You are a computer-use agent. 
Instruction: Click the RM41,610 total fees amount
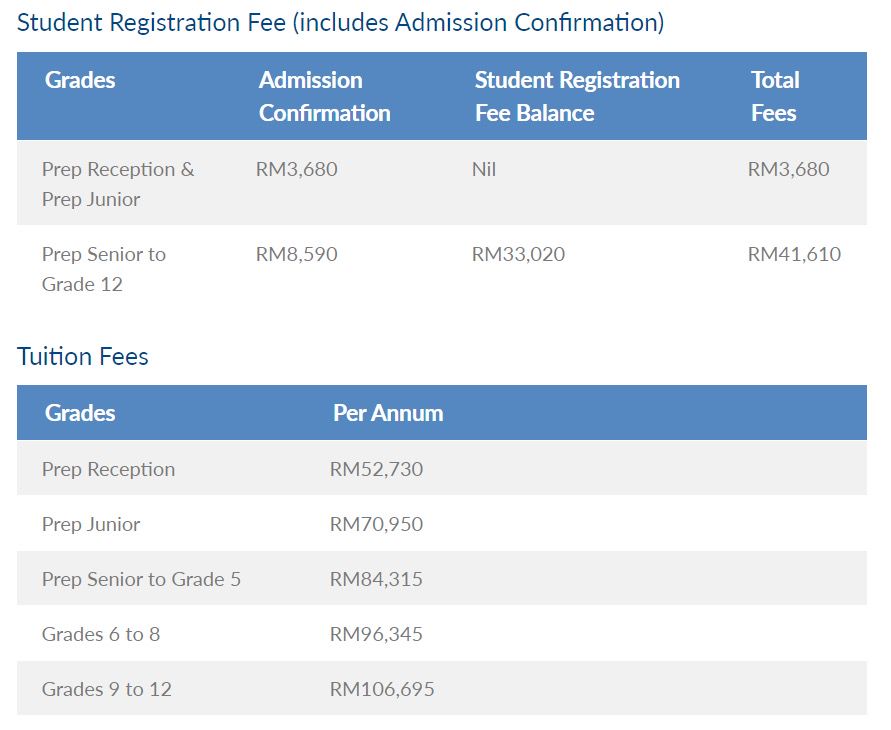[x=794, y=255]
